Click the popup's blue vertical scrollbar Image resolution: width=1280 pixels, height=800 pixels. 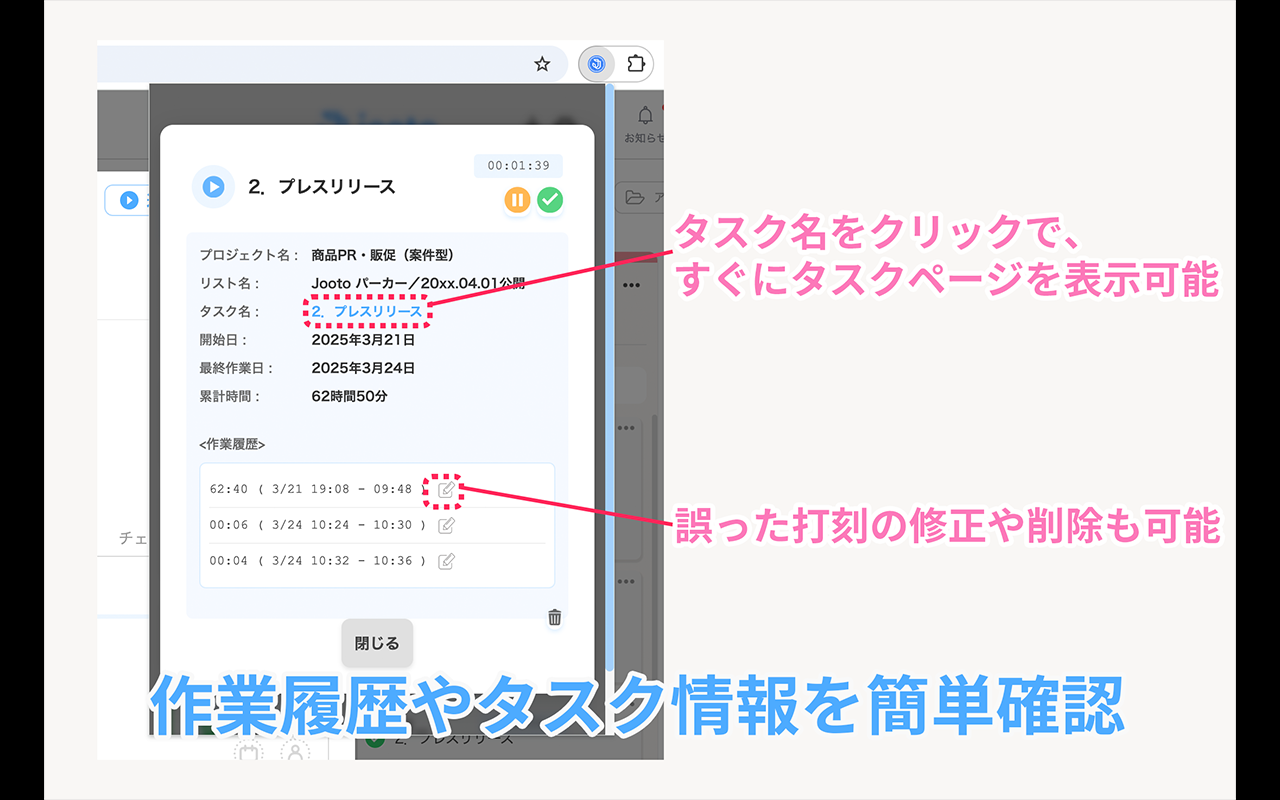coord(610,380)
